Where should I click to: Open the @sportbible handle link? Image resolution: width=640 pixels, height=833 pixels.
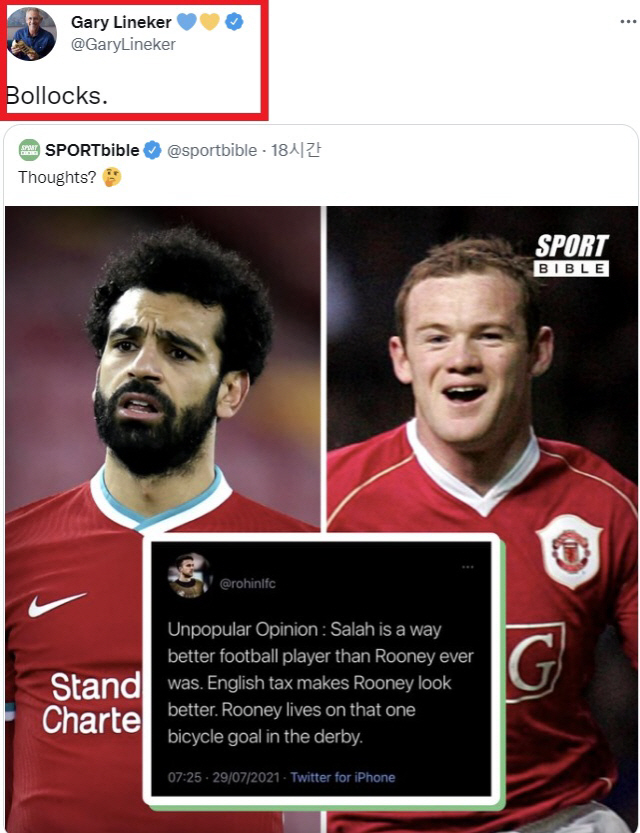[x=212, y=151]
